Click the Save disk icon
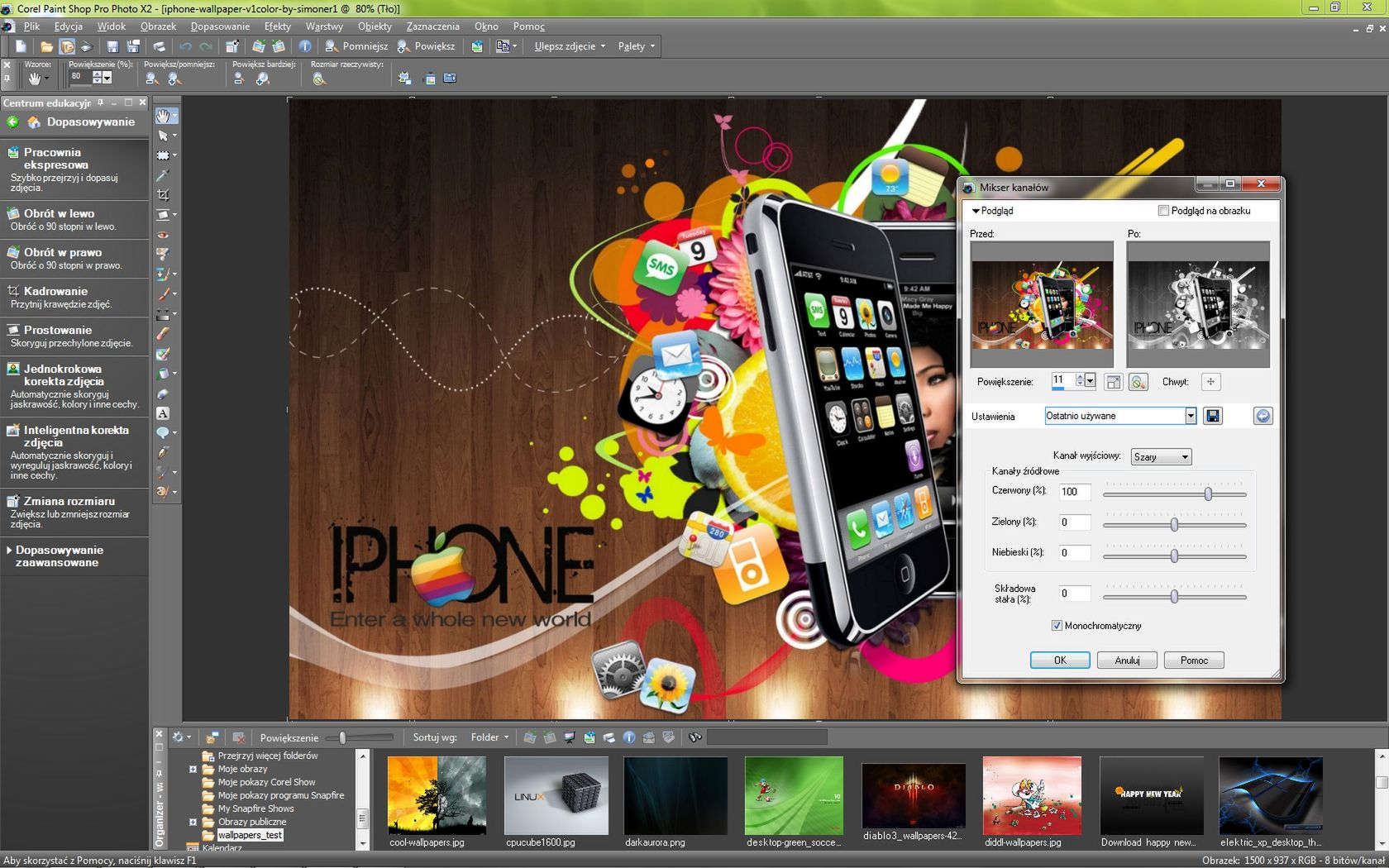 (112, 46)
